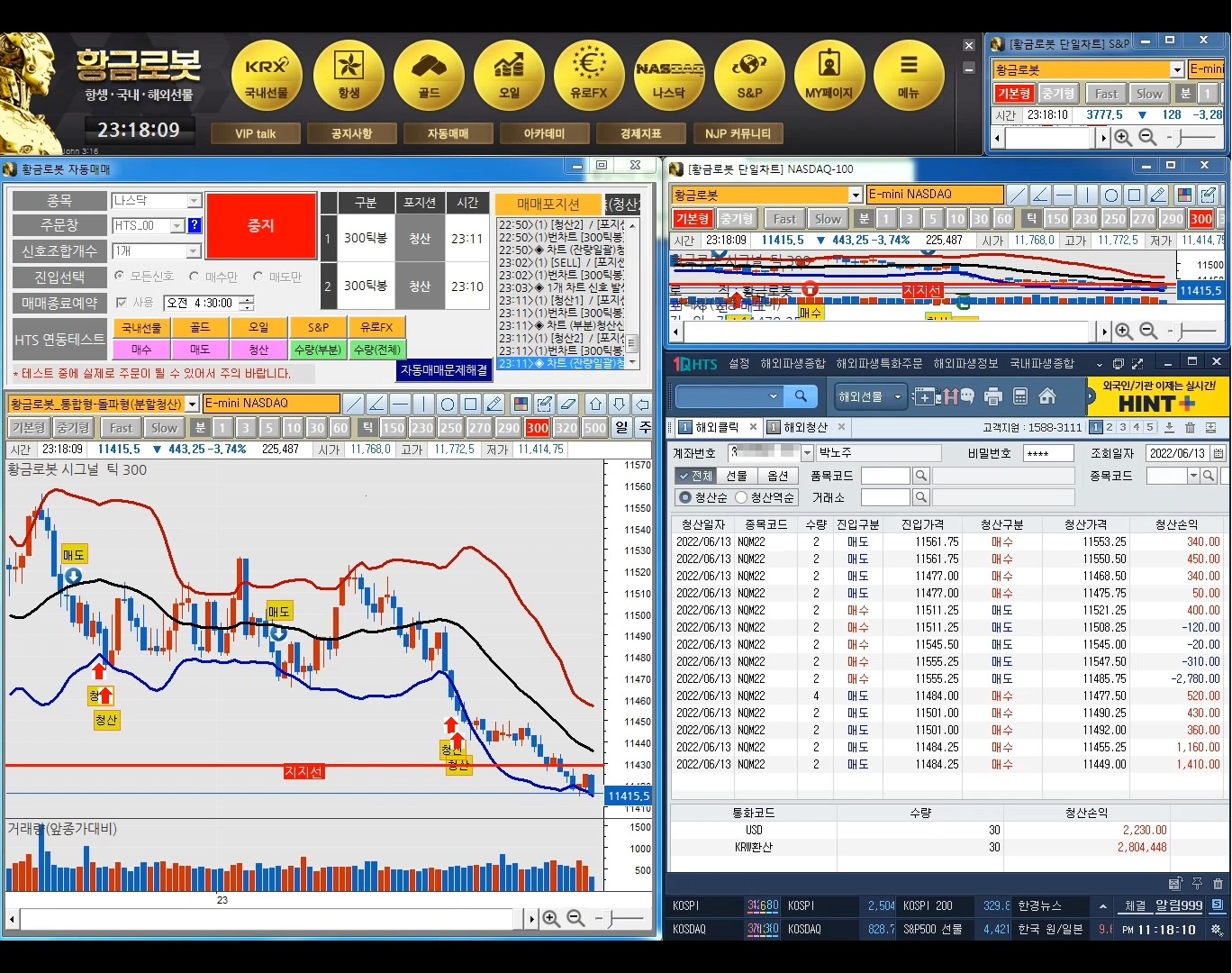Expand the 황금로봇_통합형-돌파형 strategy dropdown
The width and height of the screenshot is (1232, 973).
pyautogui.click(x=192, y=404)
